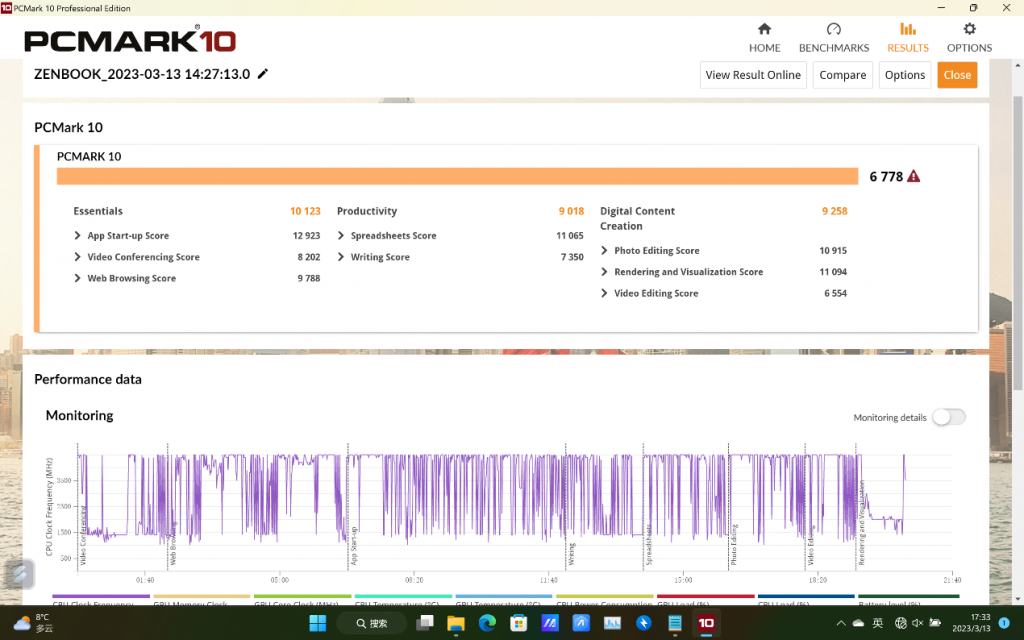Screen dimensions: 1024x640
Task: Click the OneDrive cloud tray icon
Action: point(858,623)
